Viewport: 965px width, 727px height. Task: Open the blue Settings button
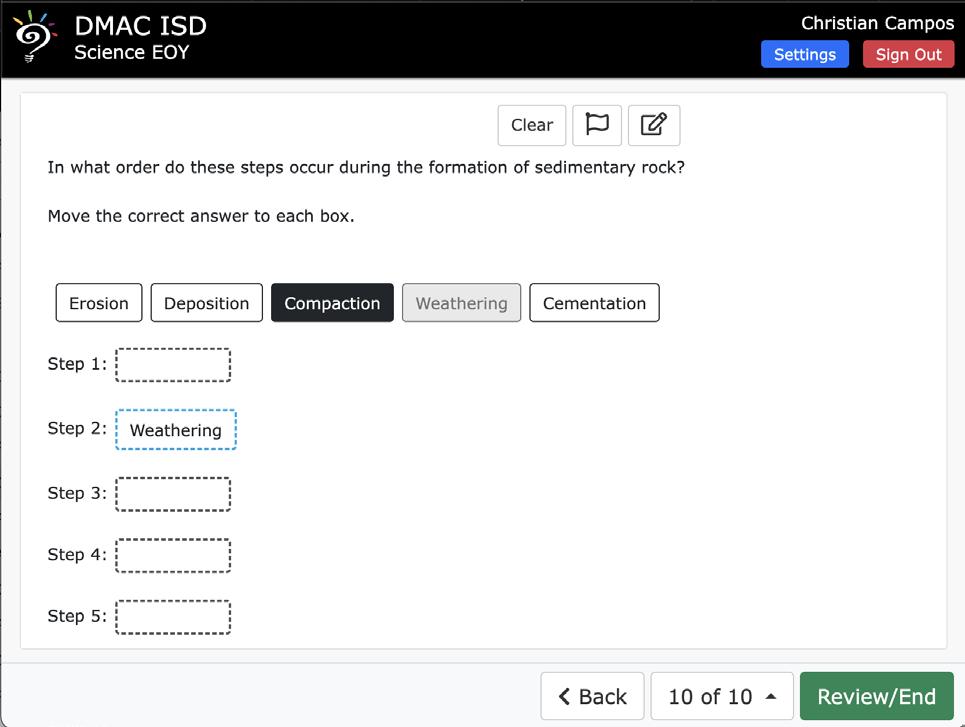coord(805,54)
